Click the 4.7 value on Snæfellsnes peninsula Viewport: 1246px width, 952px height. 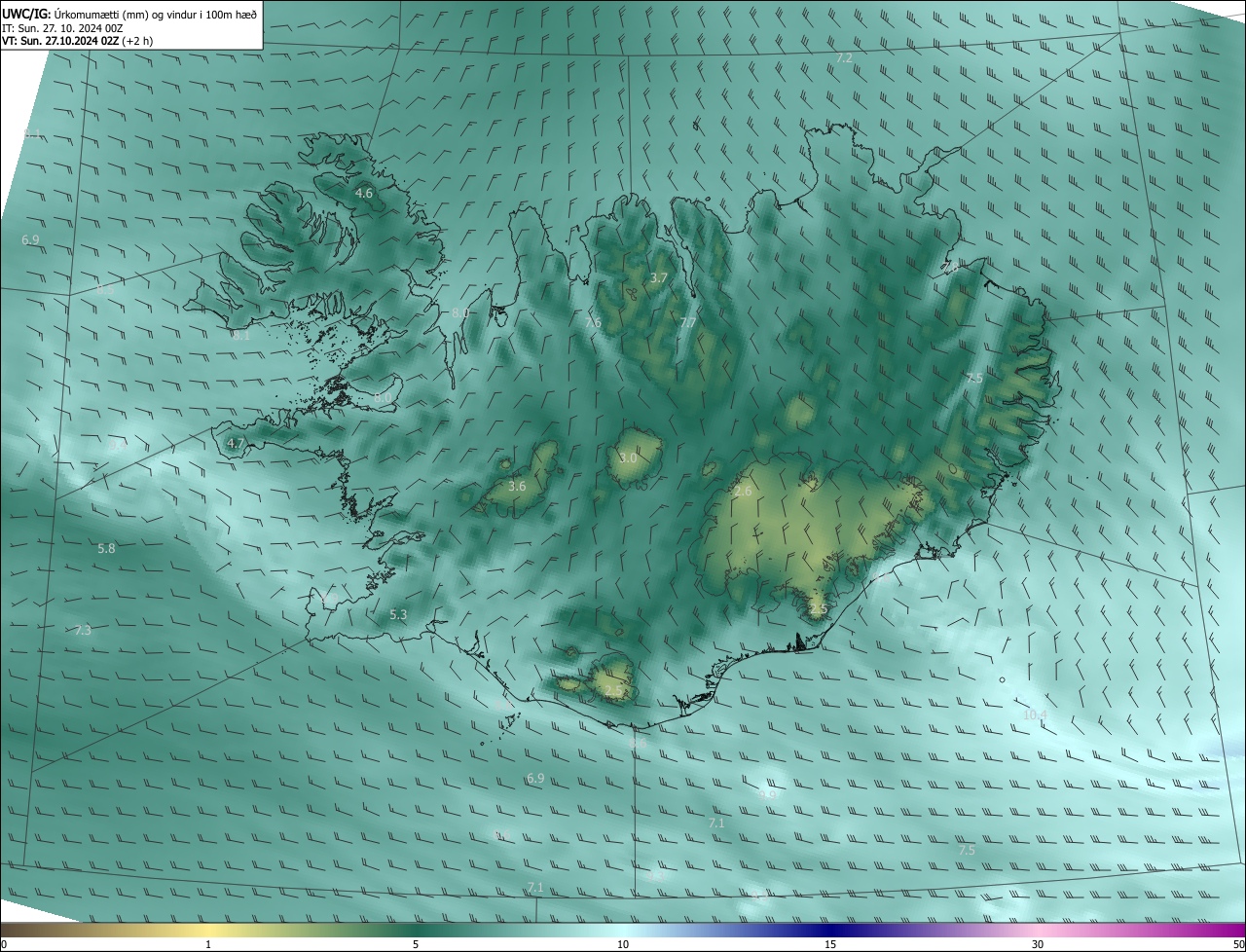point(236,443)
